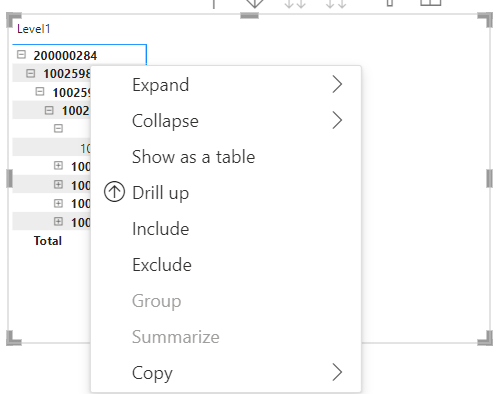This screenshot has height=394, width=499.
Task: Choose Exclude from the context menu
Action: (x=226, y=265)
